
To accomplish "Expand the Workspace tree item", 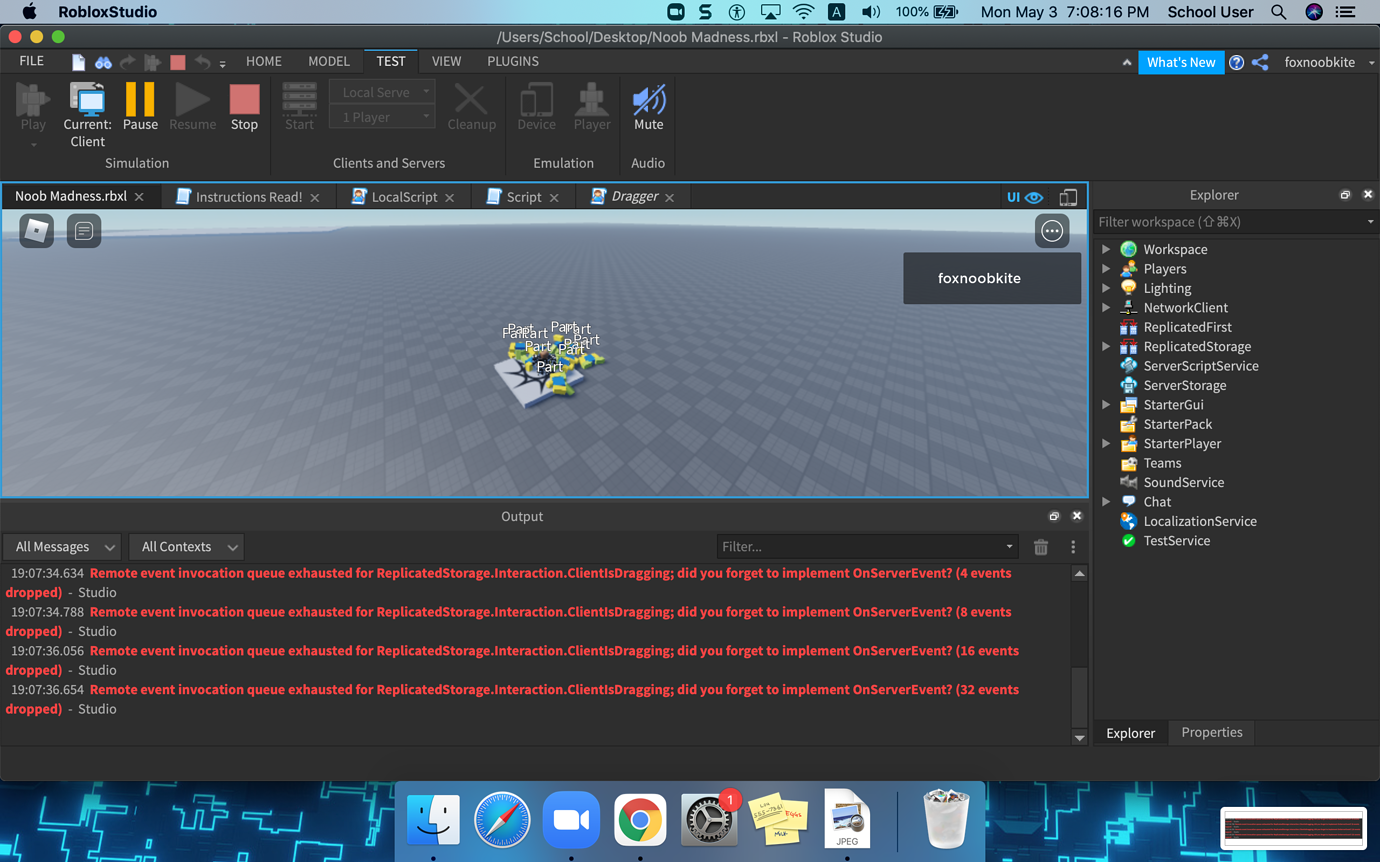I will click(1107, 249).
